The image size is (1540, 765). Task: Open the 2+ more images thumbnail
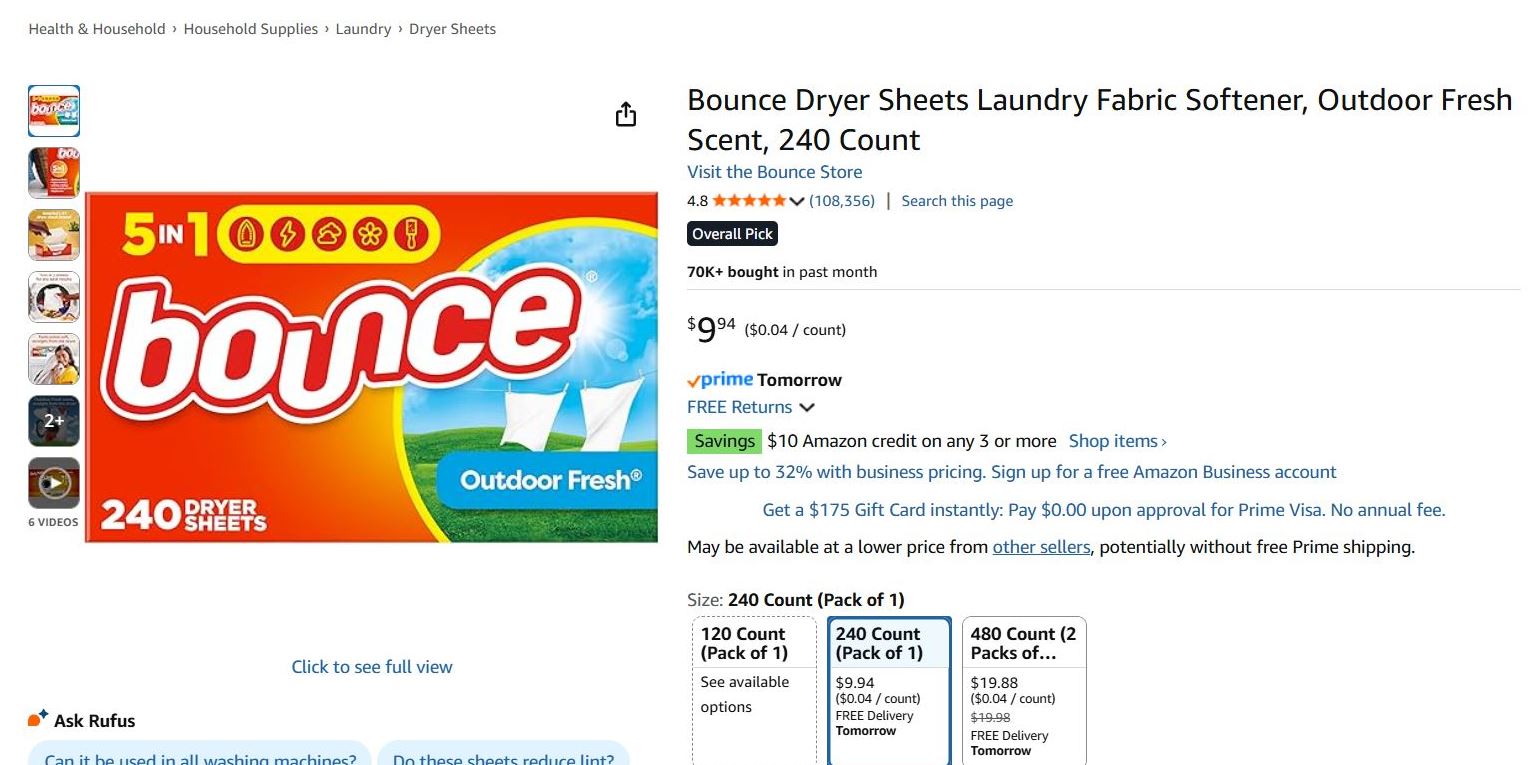pyautogui.click(x=54, y=421)
